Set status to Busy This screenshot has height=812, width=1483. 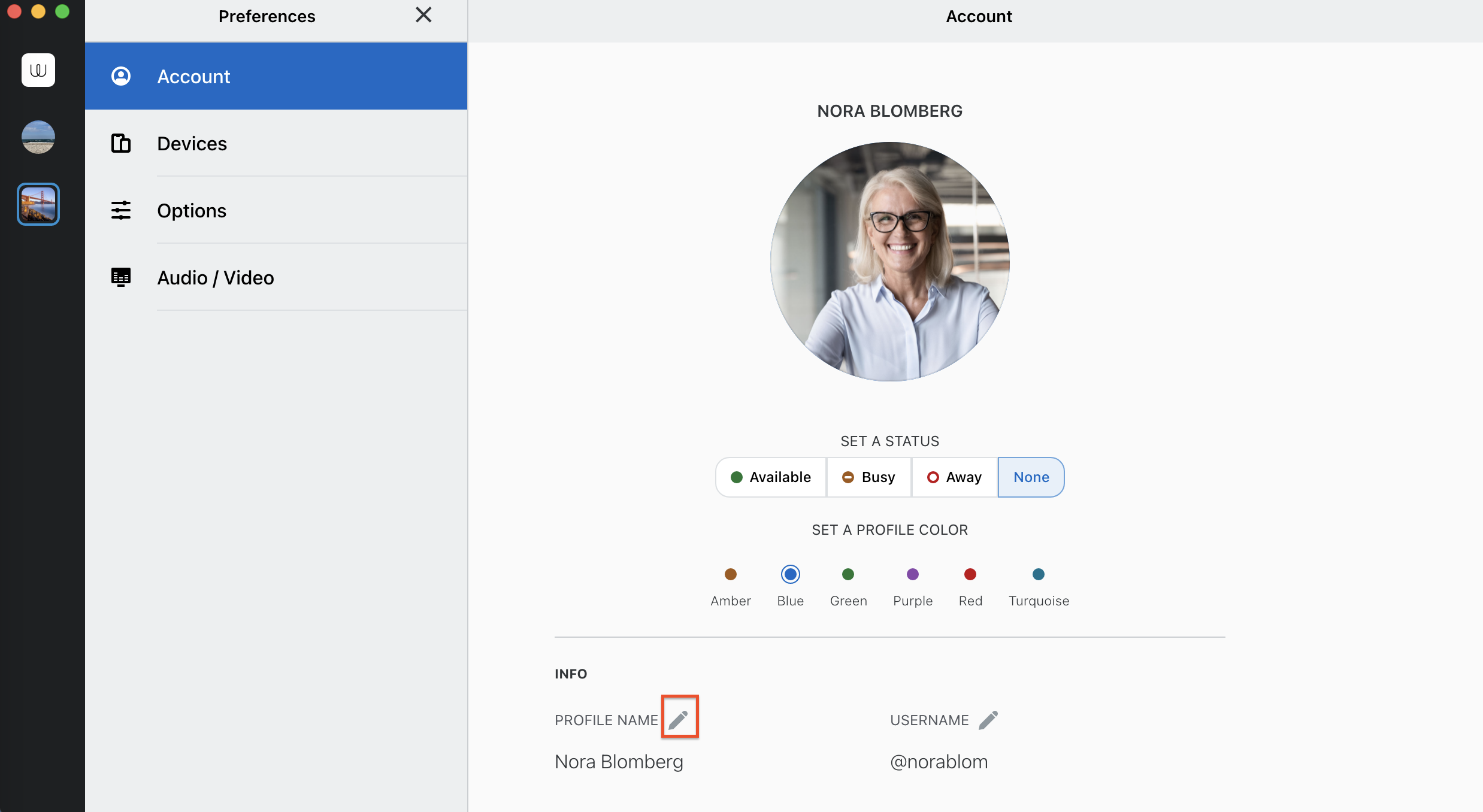pos(868,477)
